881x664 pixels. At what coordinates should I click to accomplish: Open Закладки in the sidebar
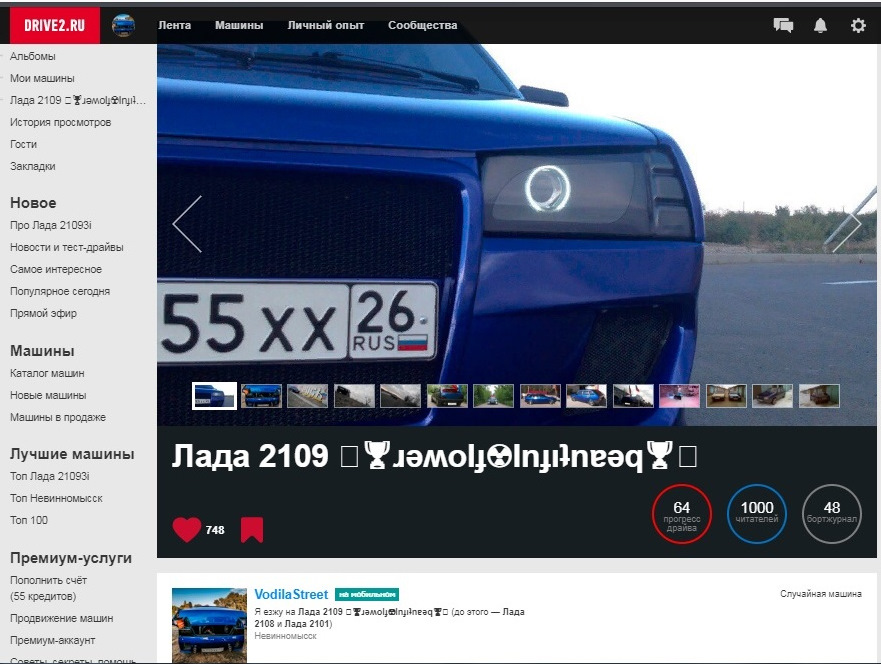point(33,166)
